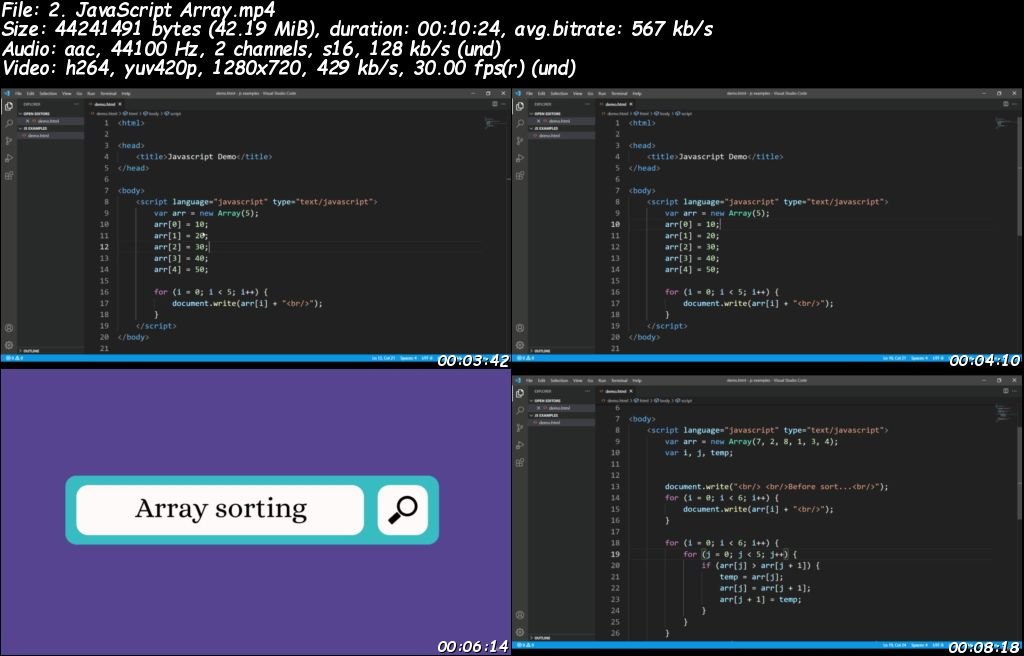
Task: Open Run and Debug icon, 00:04:10 frame
Action: coord(520,158)
